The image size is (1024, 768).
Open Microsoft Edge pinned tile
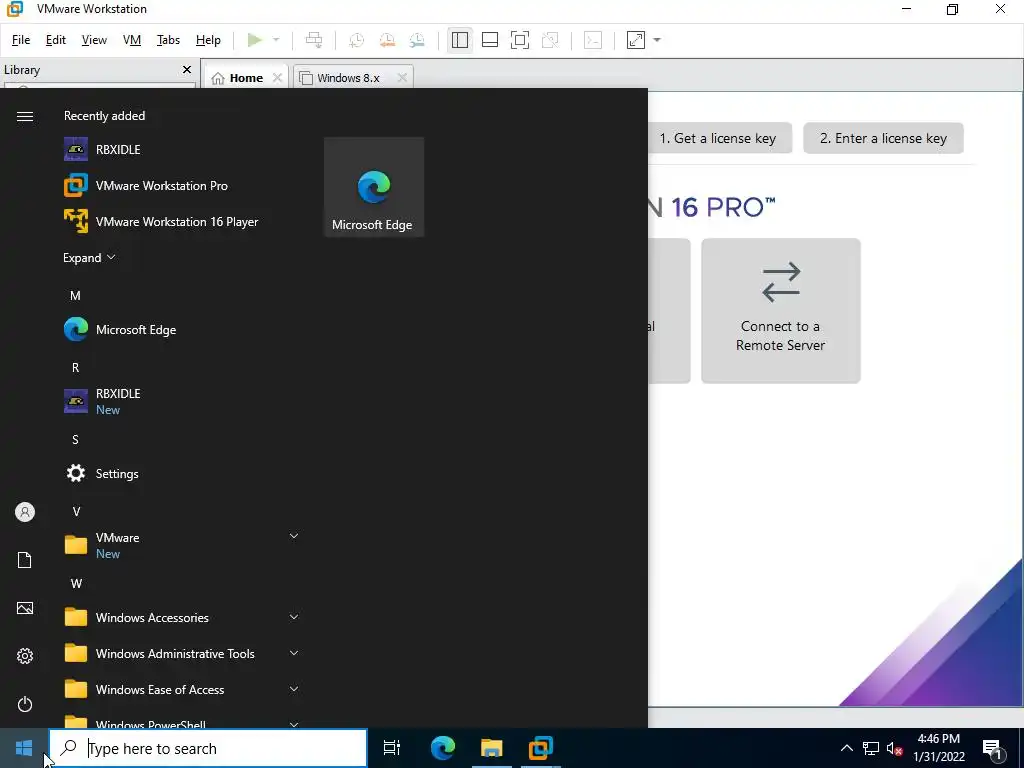[x=374, y=187]
